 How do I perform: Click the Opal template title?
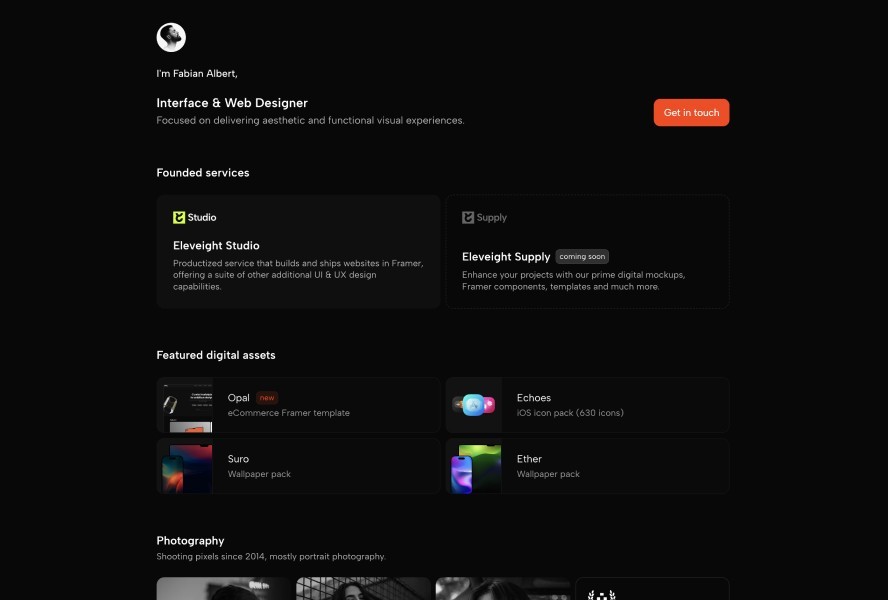(x=238, y=398)
